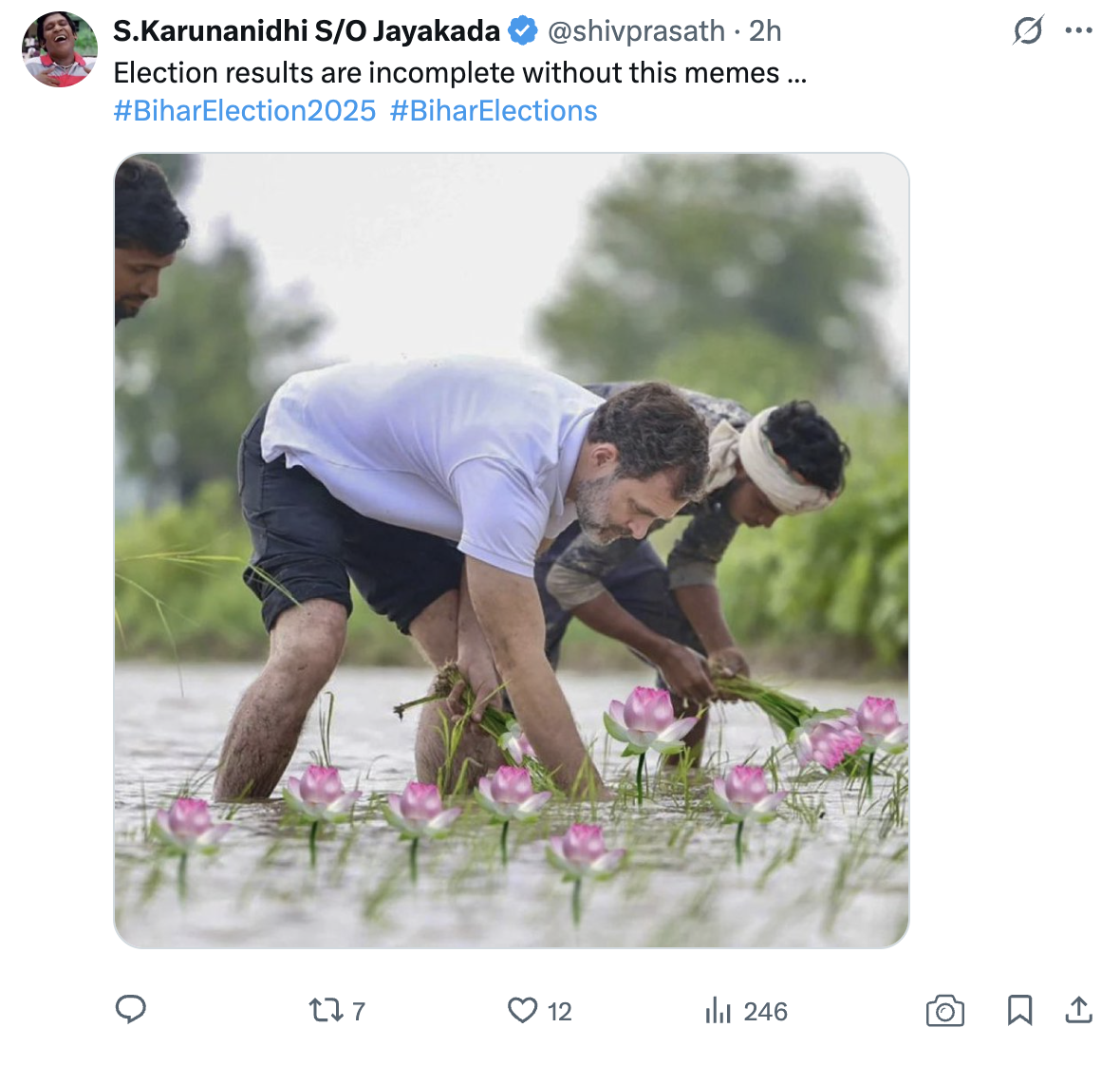The image size is (1120, 1065).
Task: Open the reply composer via speech bubble icon
Action: [131, 1011]
